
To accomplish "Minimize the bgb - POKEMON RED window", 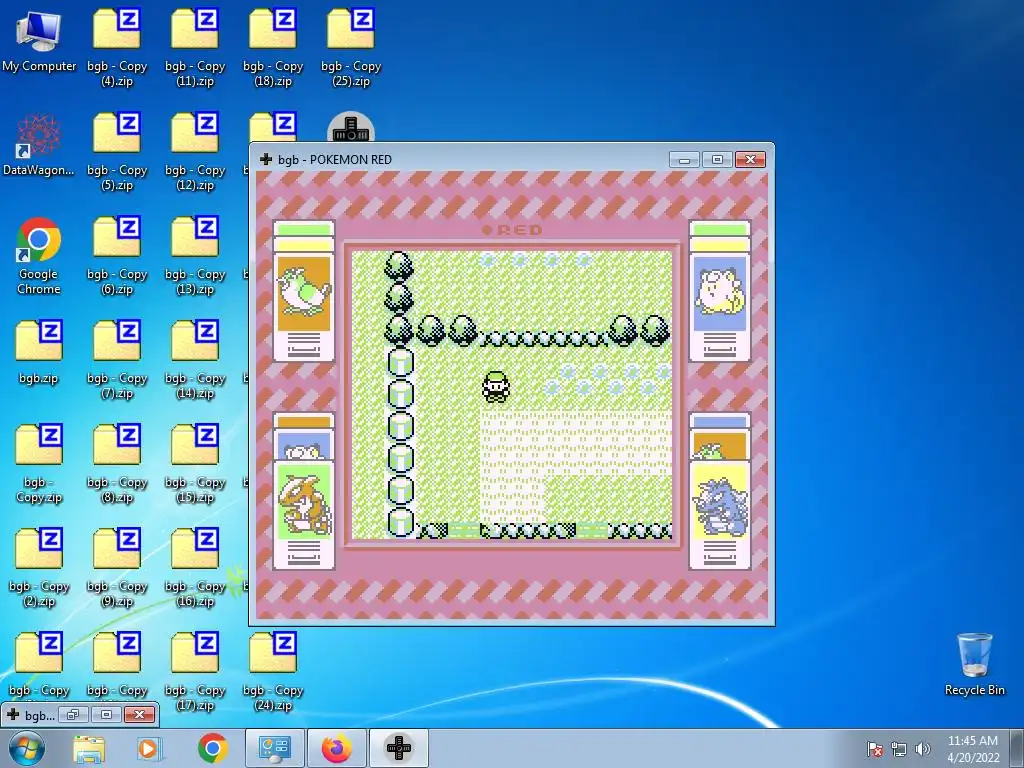I will (x=684, y=160).
